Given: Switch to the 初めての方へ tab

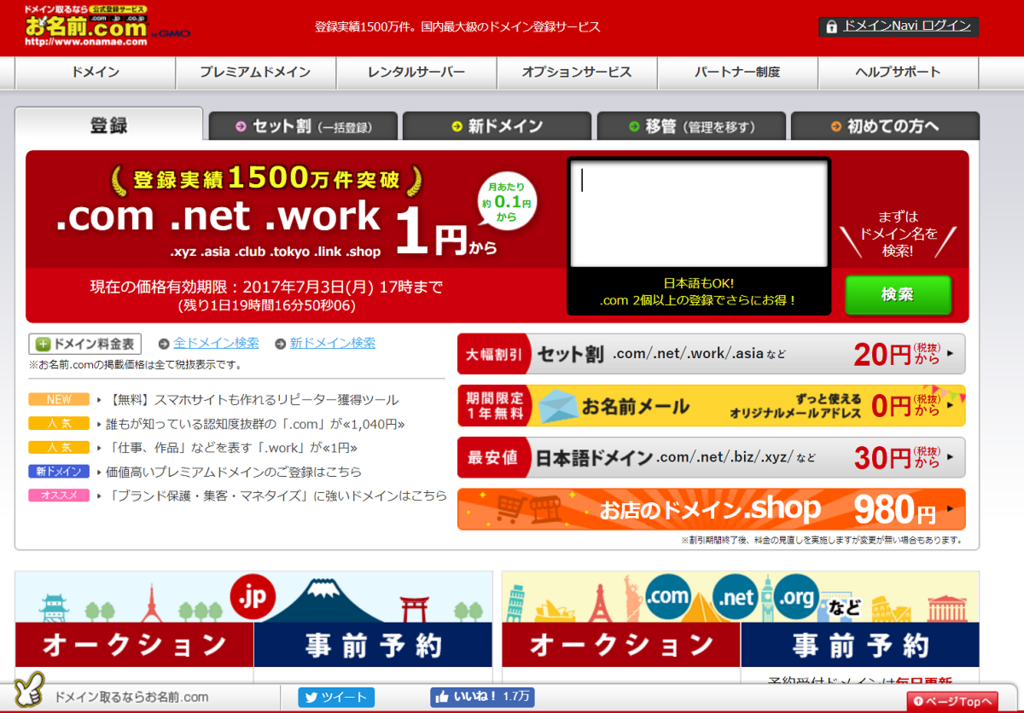Looking at the screenshot, I should (x=885, y=126).
